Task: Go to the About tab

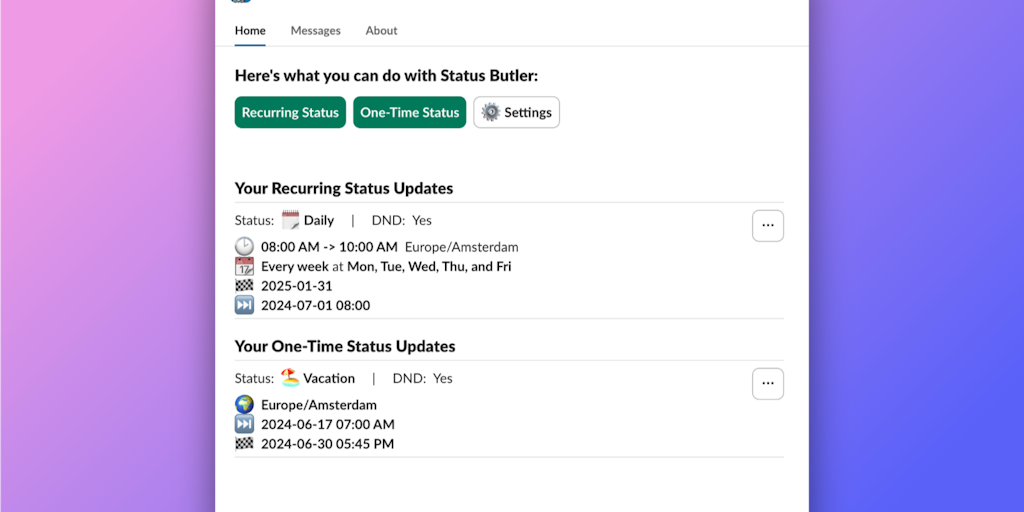Action: tap(381, 31)
